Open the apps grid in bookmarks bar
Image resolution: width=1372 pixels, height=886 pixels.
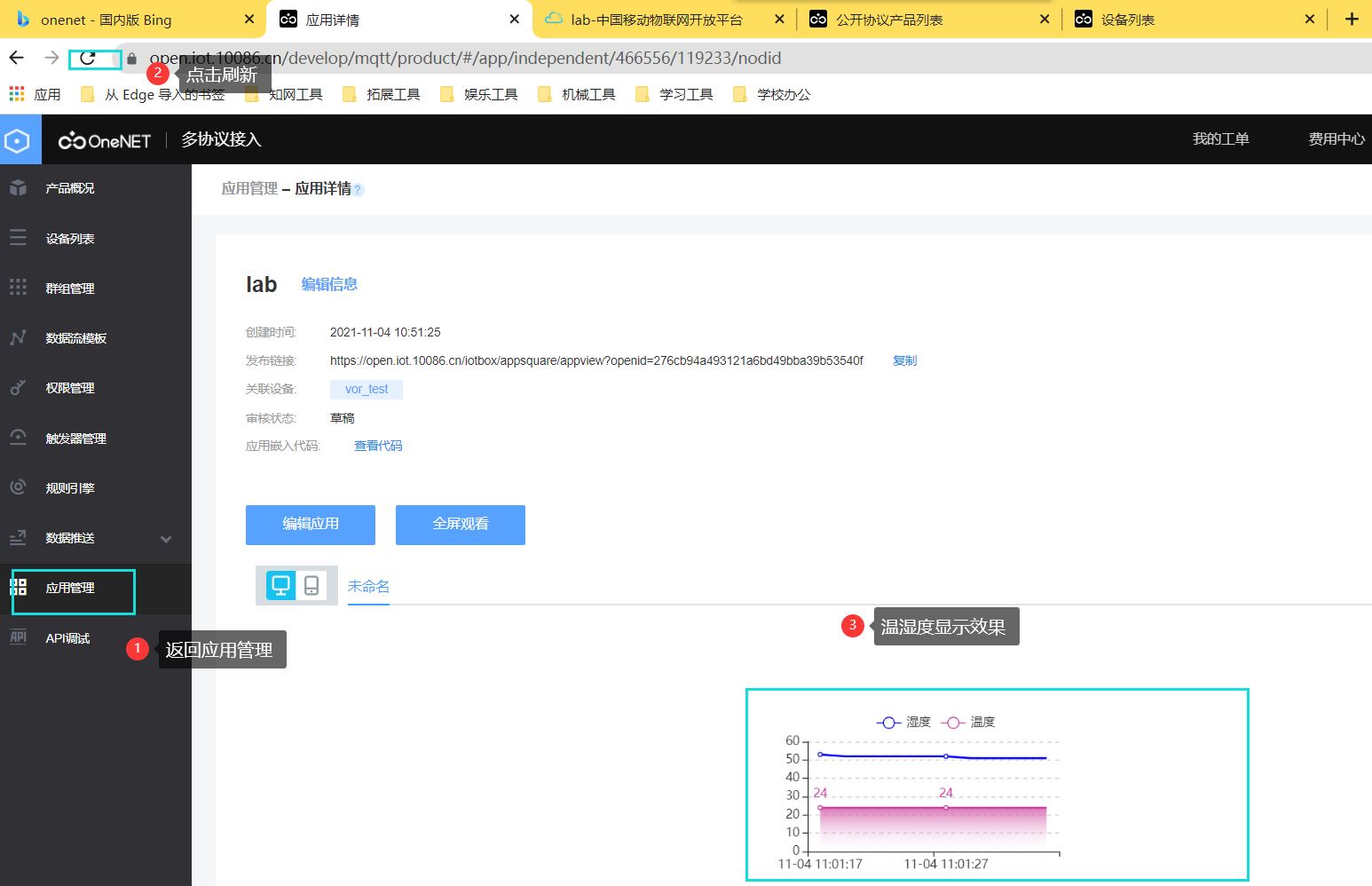[17, 94]
